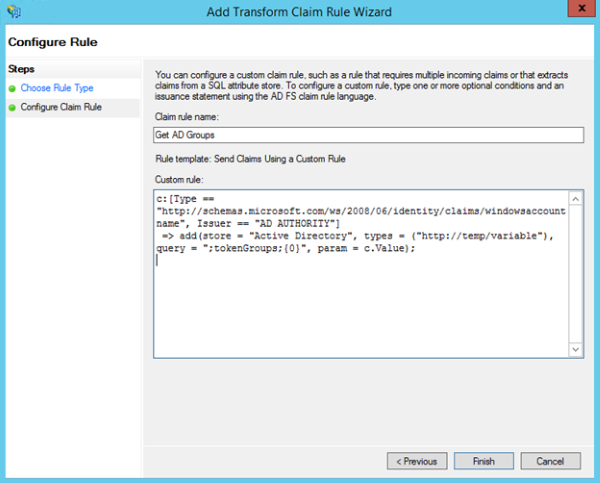Click the wizard application icon in title bar
Image resolution: width=600 pixels, height=483 pixels.
(14, 11)
